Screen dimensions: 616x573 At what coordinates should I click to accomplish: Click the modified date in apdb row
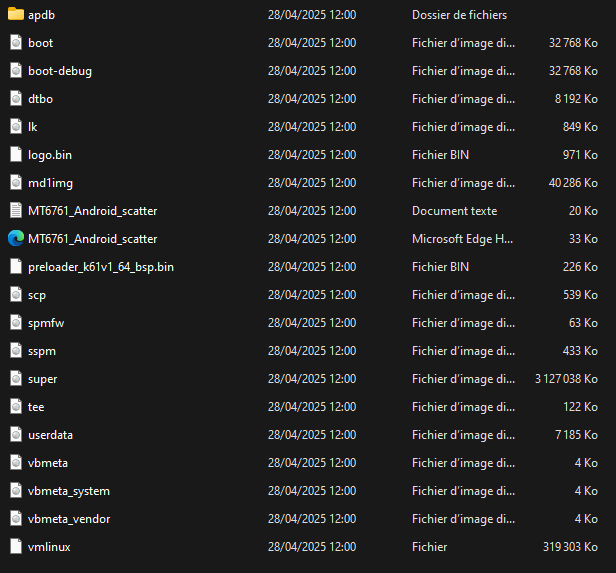[x=312, y=15]
